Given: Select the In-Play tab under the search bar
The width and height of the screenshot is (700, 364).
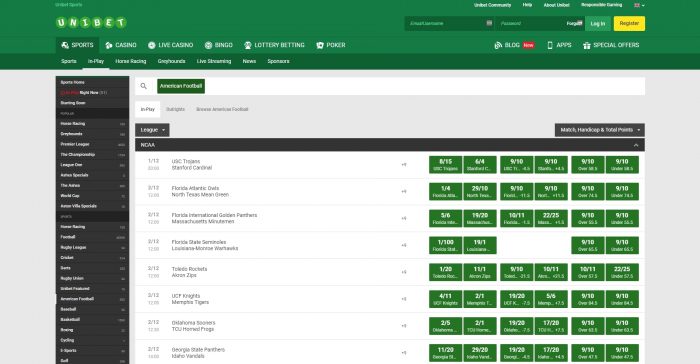Looking at the screenshot, I should [148, 109].
